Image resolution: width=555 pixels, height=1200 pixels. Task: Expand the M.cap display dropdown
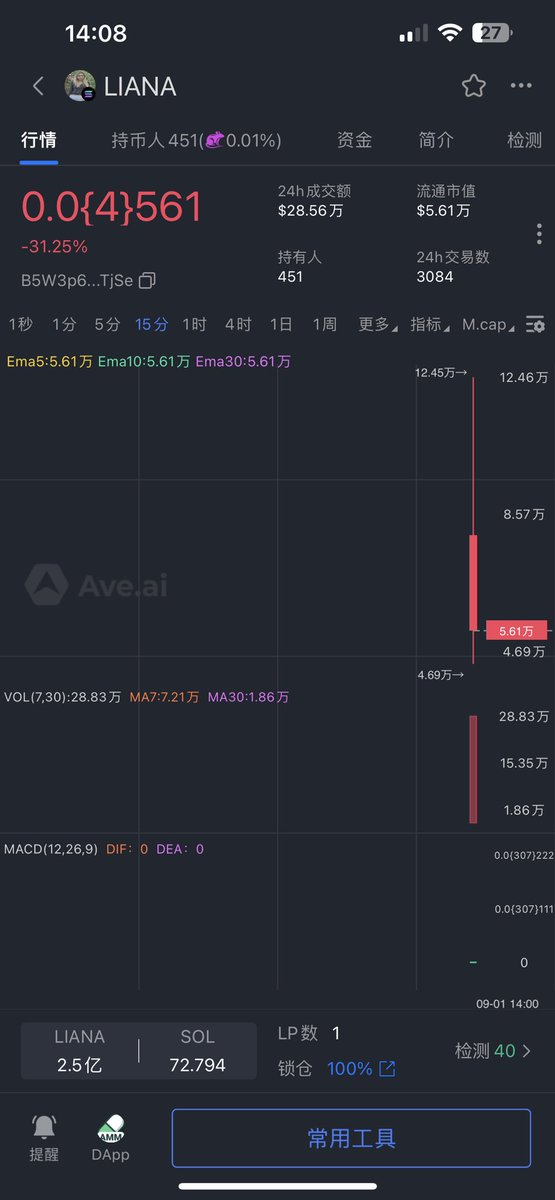tap(489, 324)
